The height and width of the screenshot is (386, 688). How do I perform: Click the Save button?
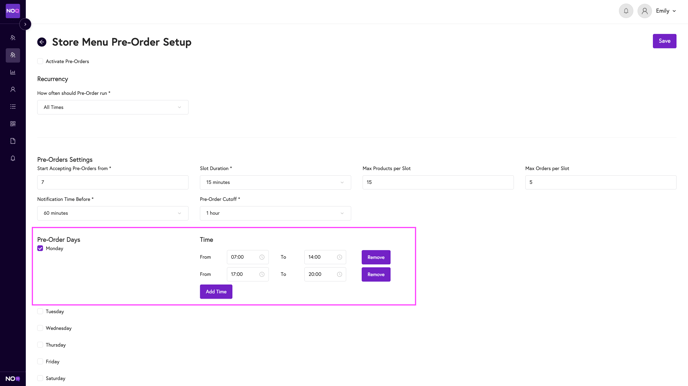[664, 41]
